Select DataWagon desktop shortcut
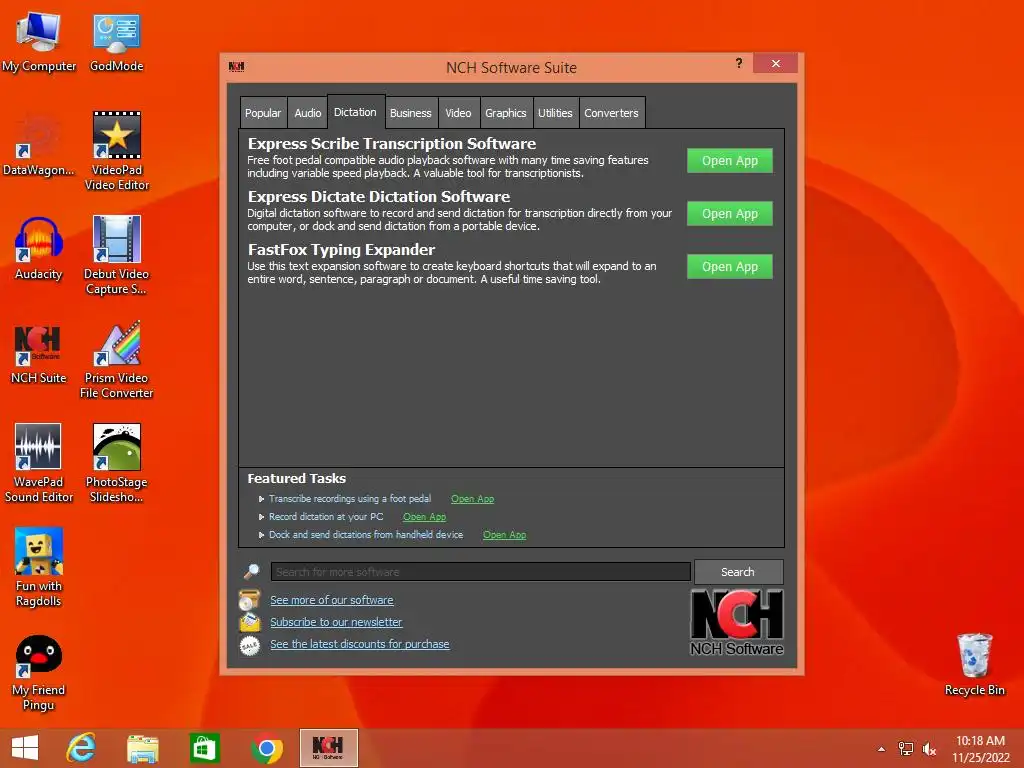 39,145
